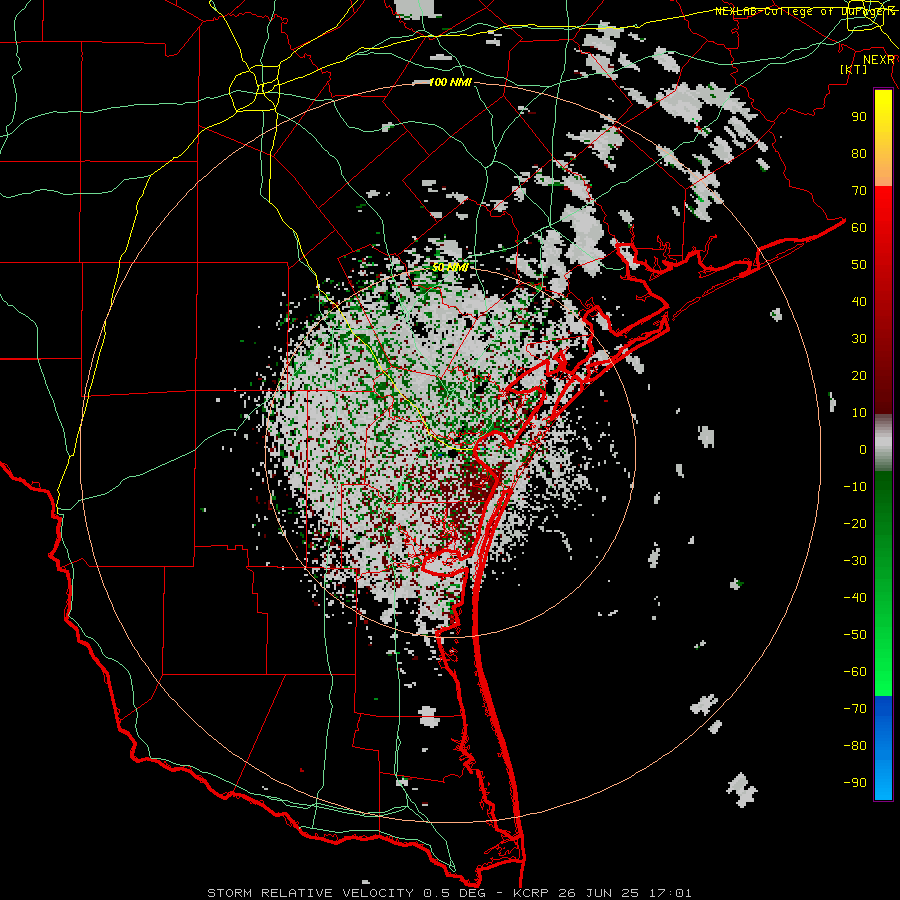The width and height of the screenshot is (900, 900).
Task: Click the "20" value on the velocity scale
Action: pyautogui.click(x=859, y=376)
